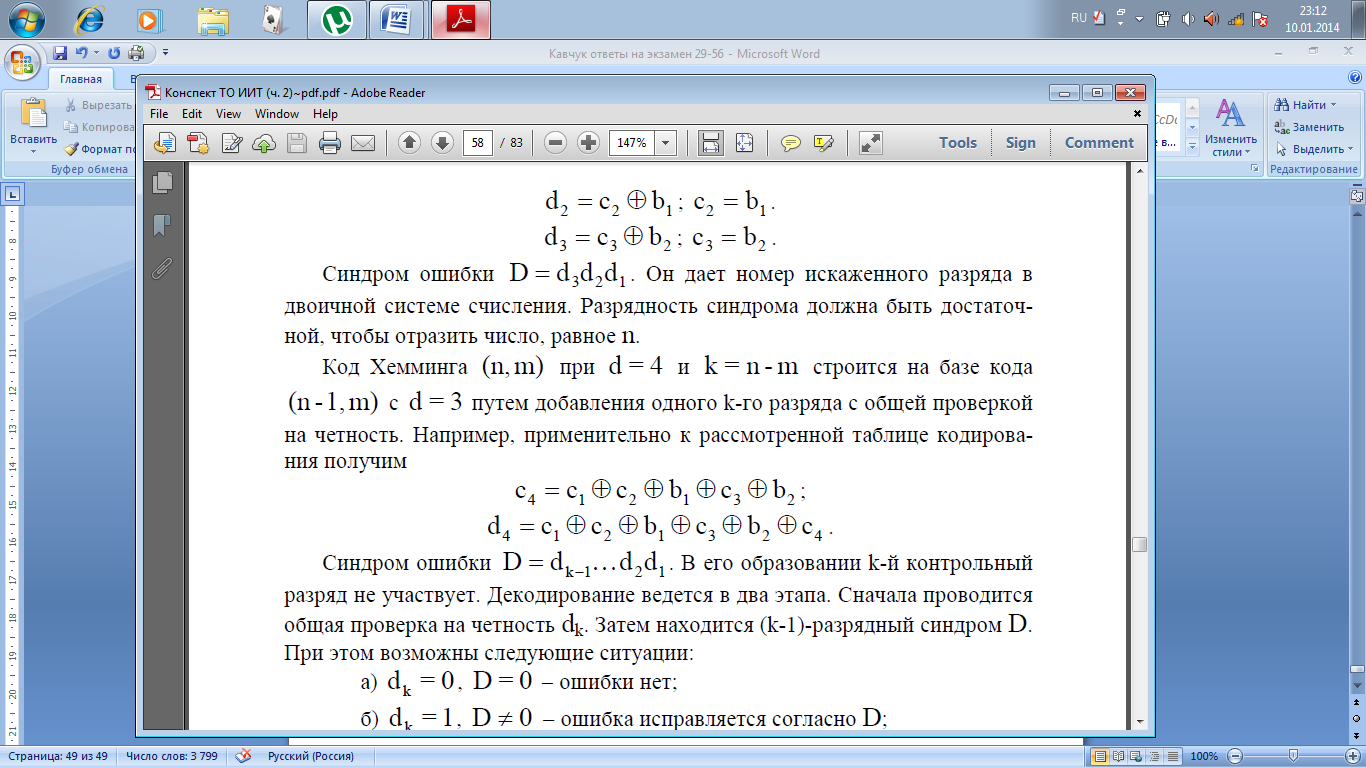This screenshot has height=768, width=1366.
Task: Open the Comment pane in Reader
Action: pos(1099,143)
